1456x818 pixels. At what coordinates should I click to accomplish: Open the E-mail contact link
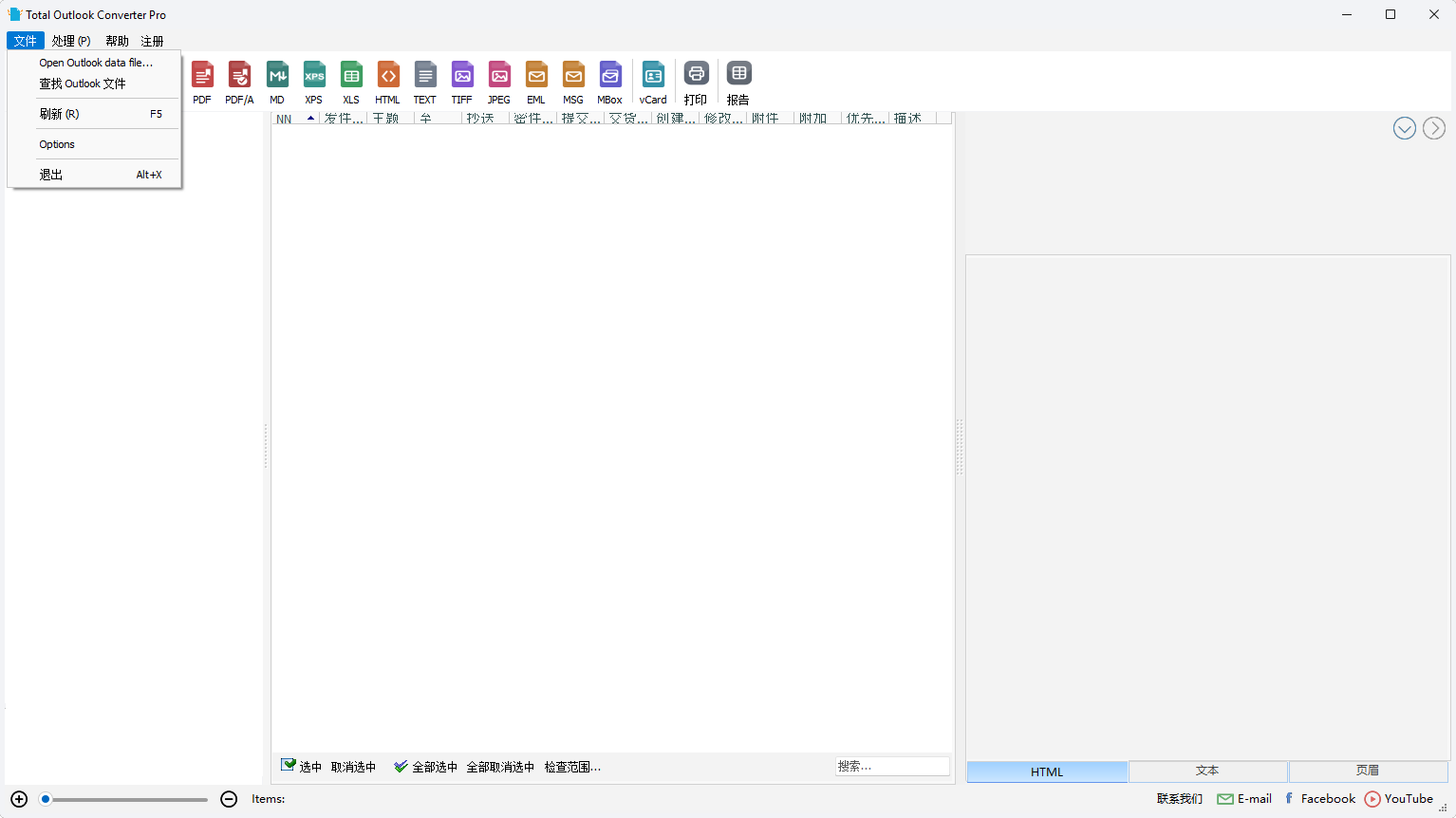tap(1244, 799)
